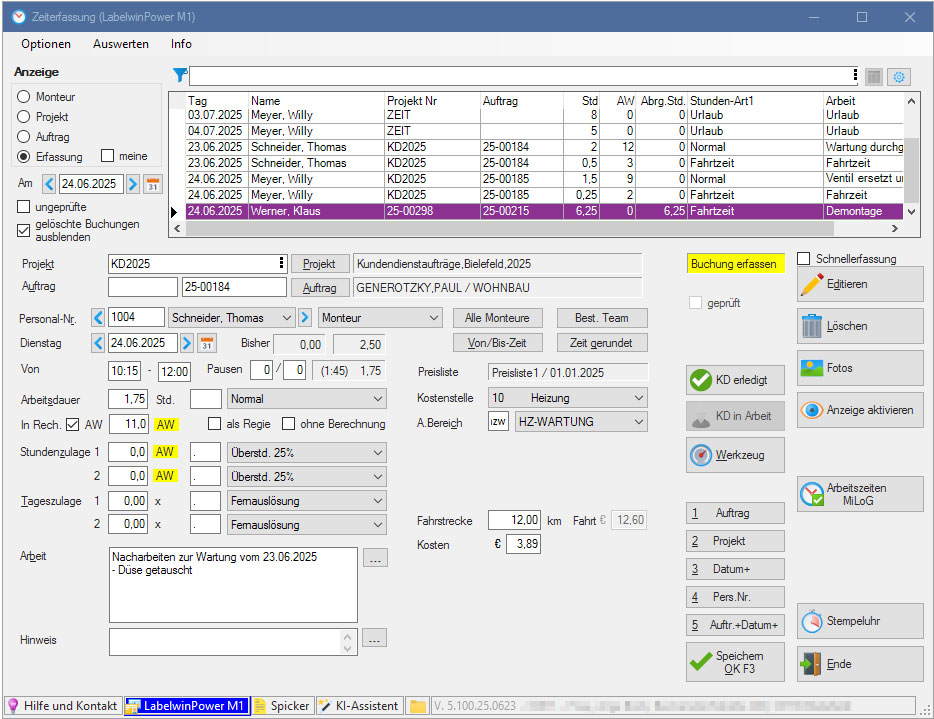Tick the ohne Berechnung checkbox

pos(289,424)
